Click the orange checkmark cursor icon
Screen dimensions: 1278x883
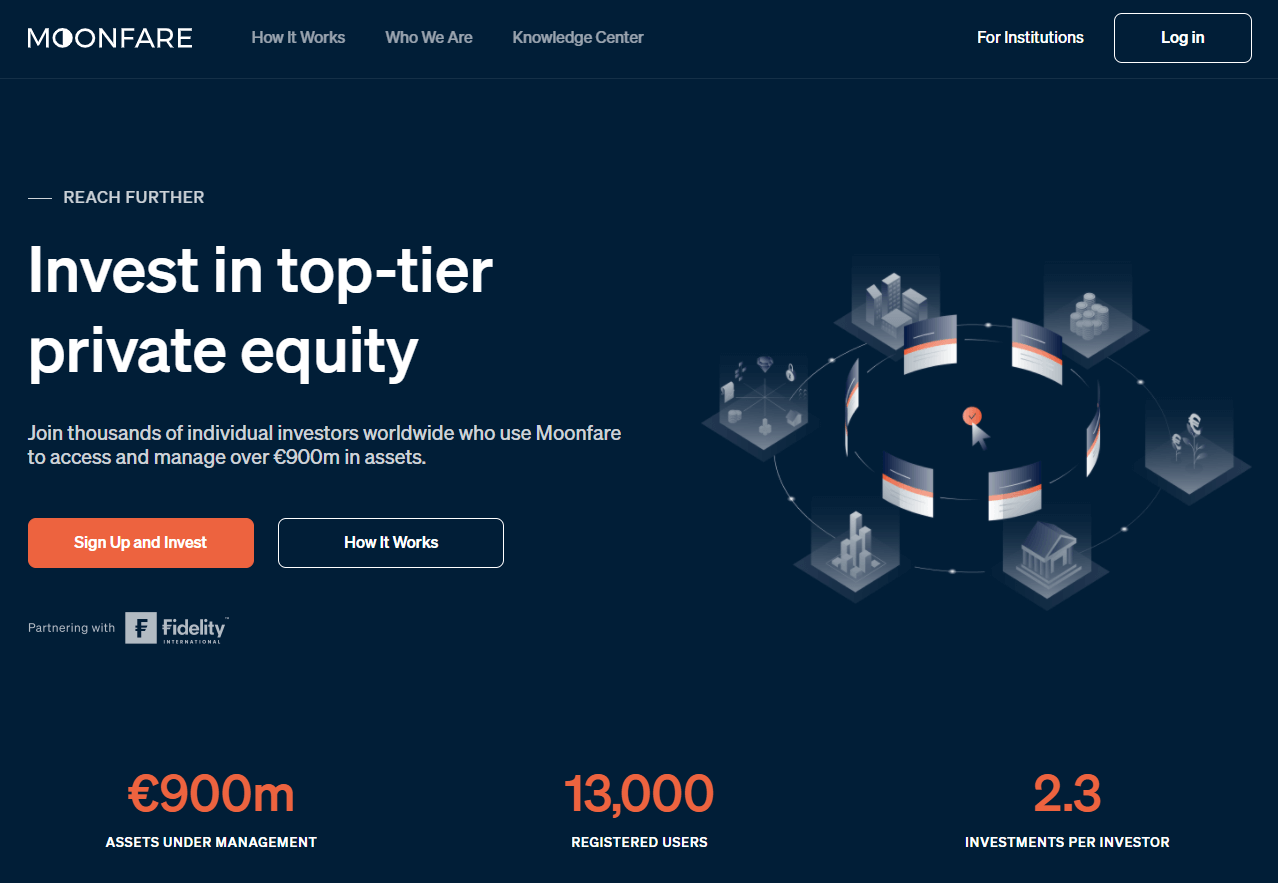point(975,427)
